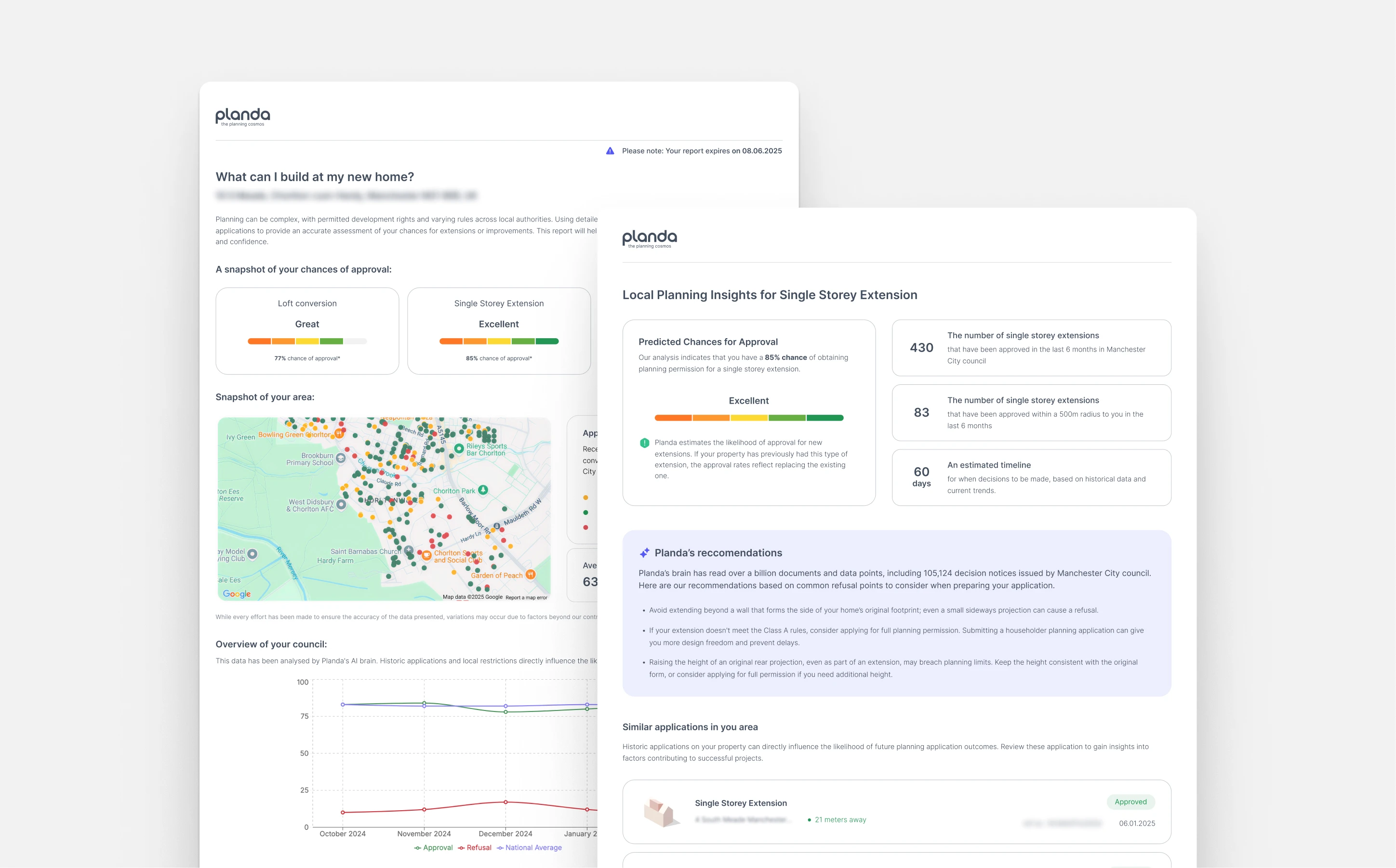Toggle Refusal series in chart legend
The height and width of the screenshot is (868, 1396).
pos(475,847)
